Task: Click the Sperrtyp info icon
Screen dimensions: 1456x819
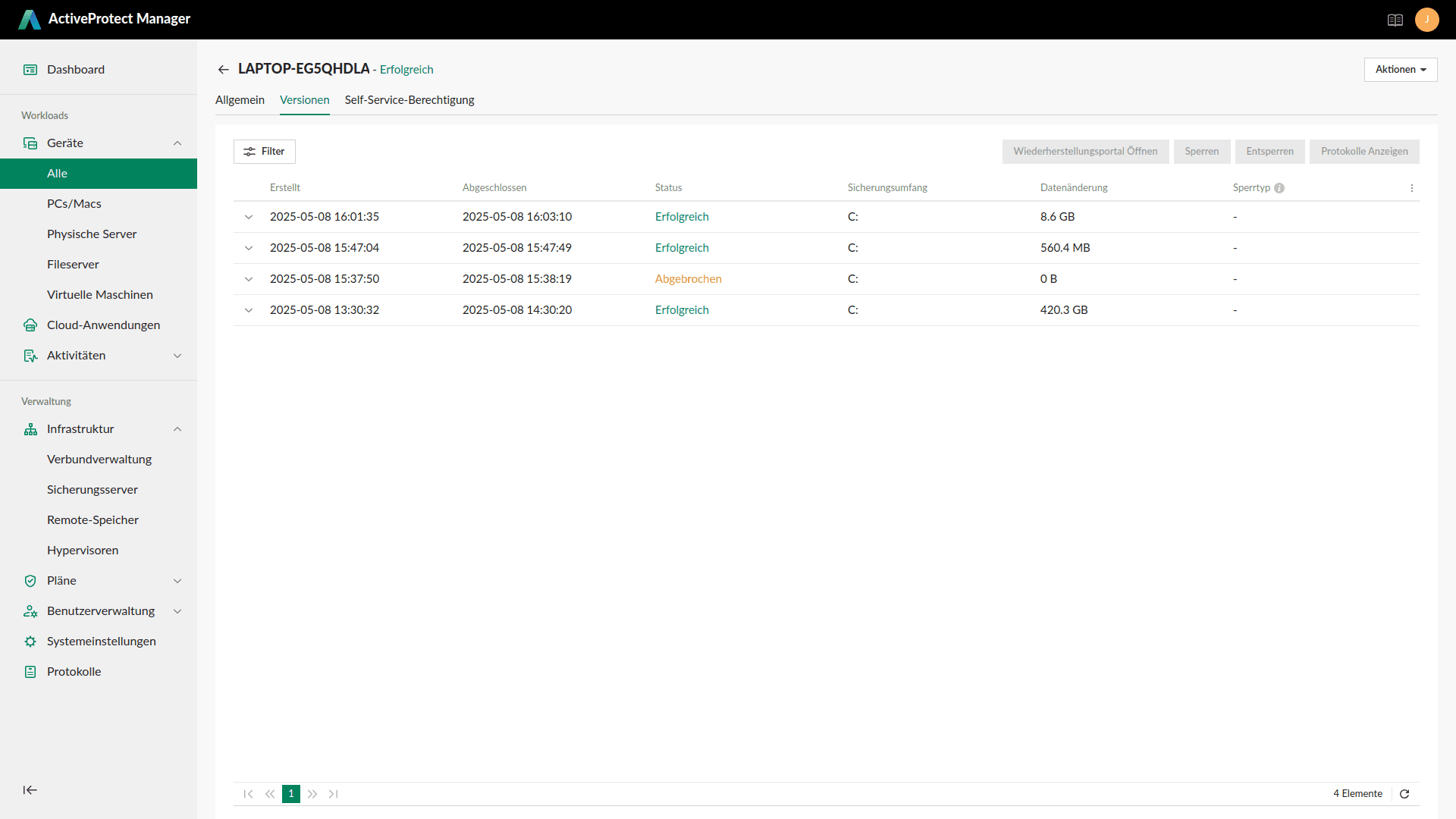Action: point(1279,188)
